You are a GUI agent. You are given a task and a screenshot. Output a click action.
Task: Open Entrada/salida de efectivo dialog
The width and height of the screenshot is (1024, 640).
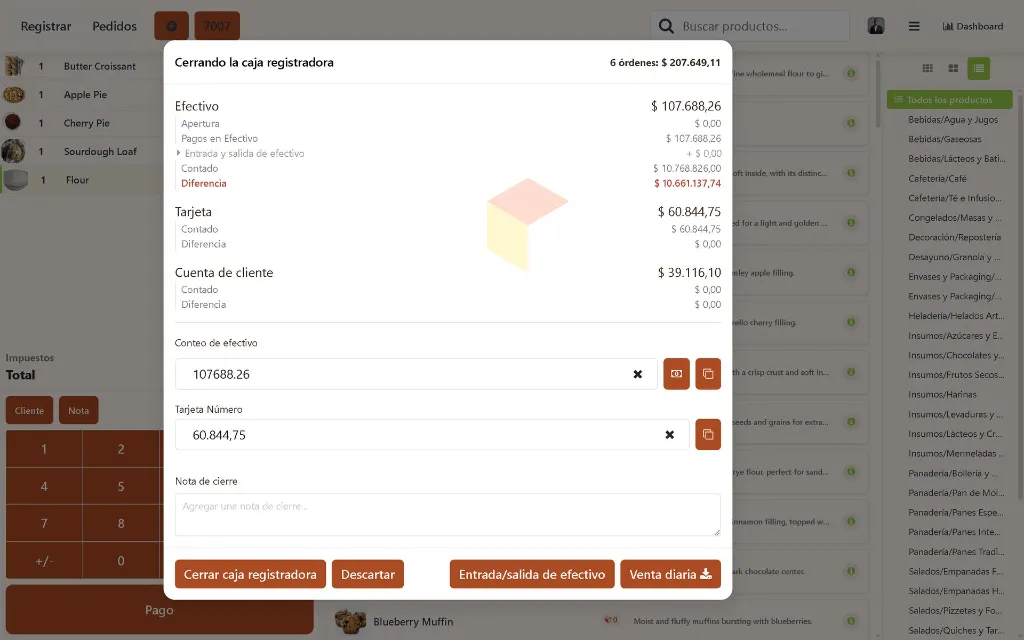[x=532, y=574]
